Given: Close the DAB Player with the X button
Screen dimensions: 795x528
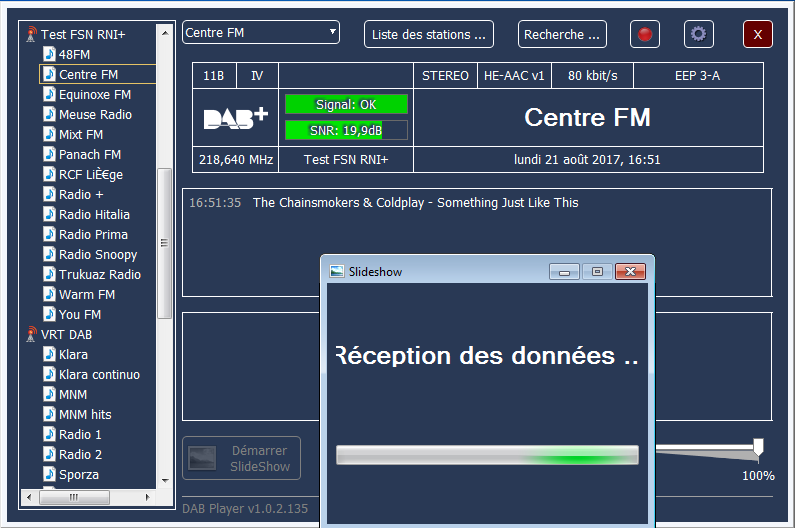Looking at the screenshot, I should click(757, 34).
